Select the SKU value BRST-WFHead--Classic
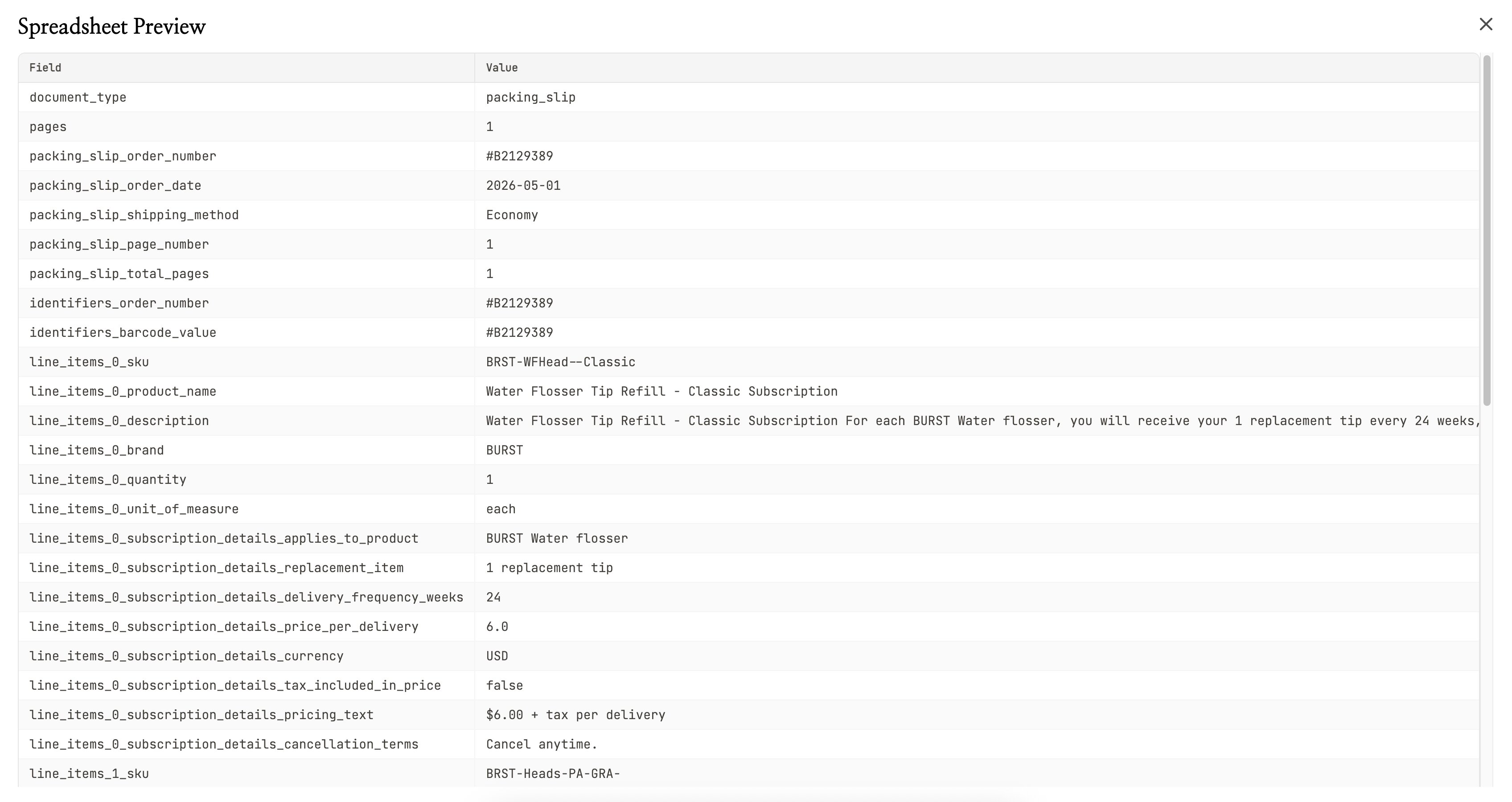Viewport: 1512px width, 802px height. click(x=561, y=362)
